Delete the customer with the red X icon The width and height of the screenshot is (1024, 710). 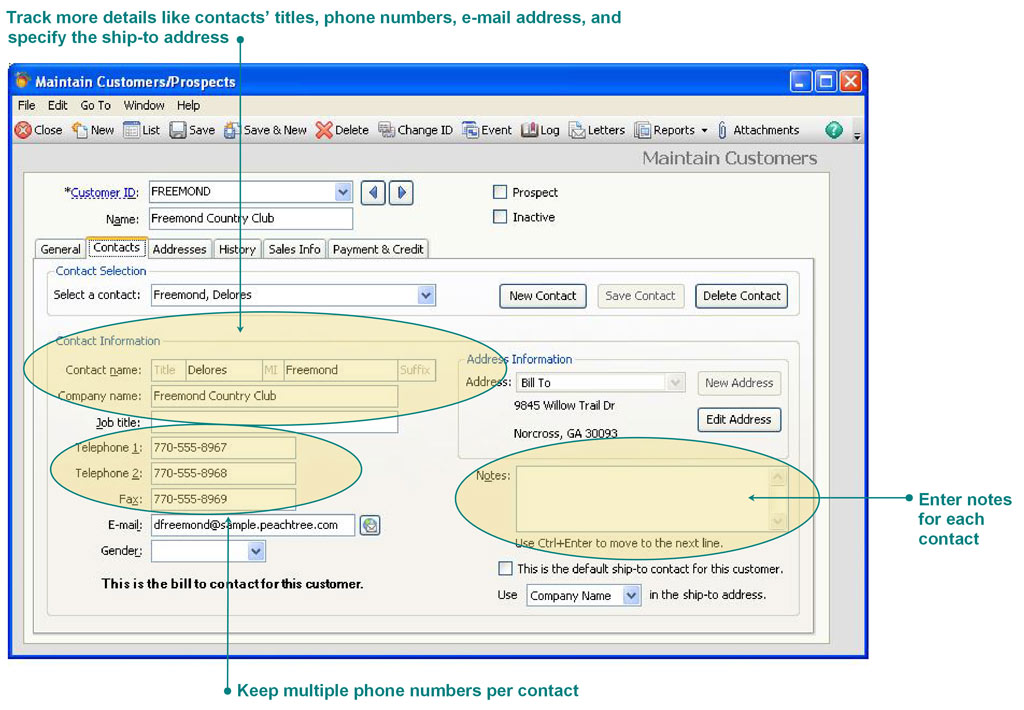(323, 130)
